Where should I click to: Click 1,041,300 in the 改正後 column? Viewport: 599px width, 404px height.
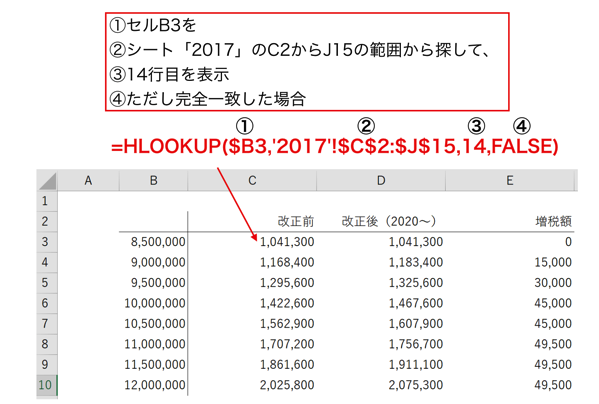pos(381,242)
